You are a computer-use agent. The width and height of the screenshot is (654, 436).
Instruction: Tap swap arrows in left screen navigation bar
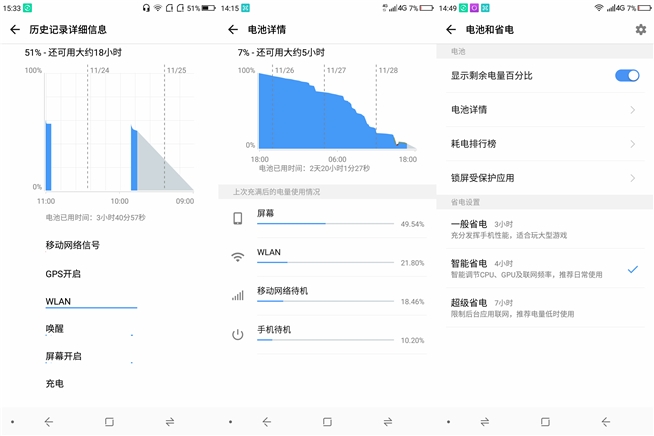[x=170, y=422]
